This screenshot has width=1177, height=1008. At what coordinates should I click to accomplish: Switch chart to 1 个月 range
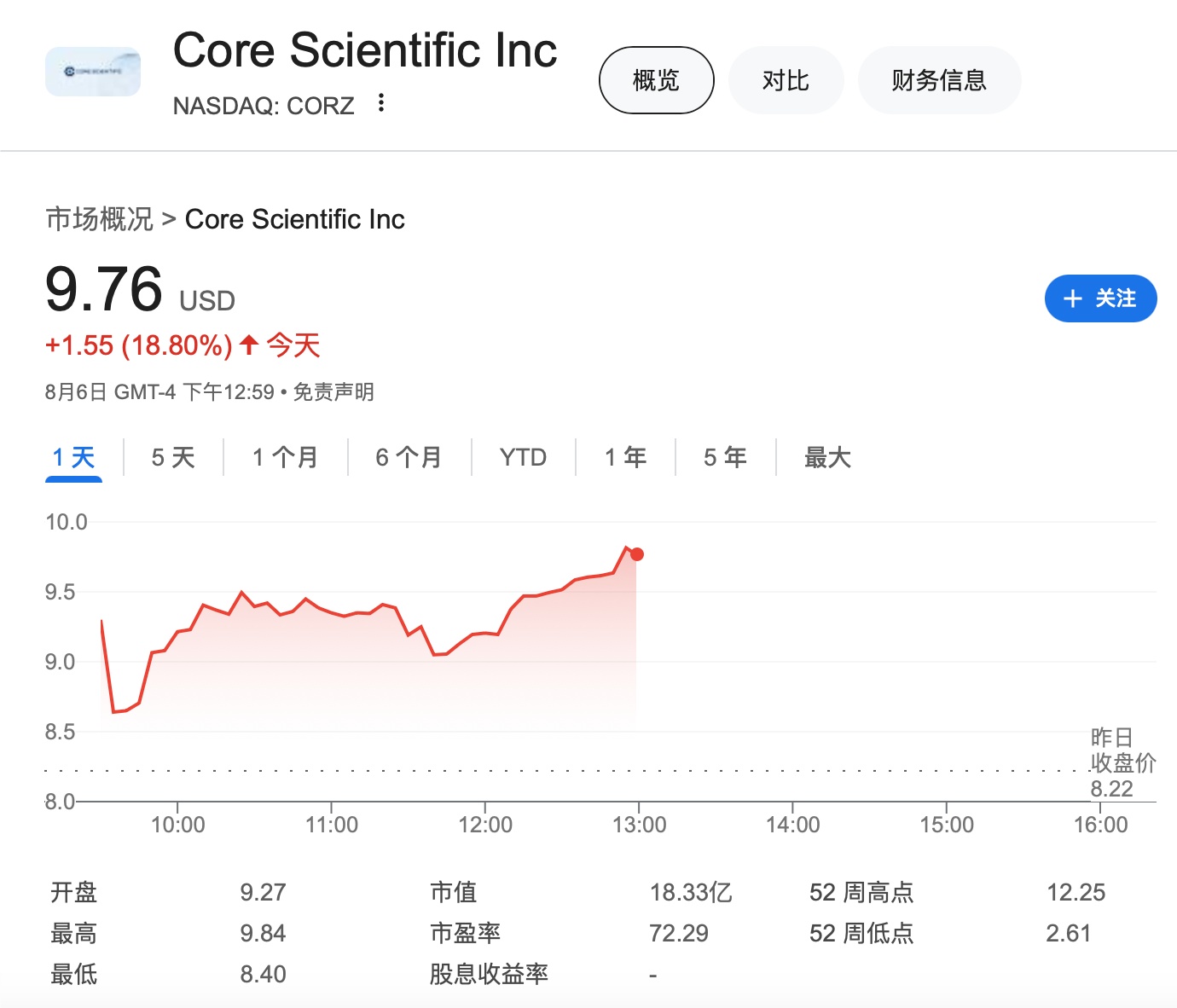pos(285,458)
